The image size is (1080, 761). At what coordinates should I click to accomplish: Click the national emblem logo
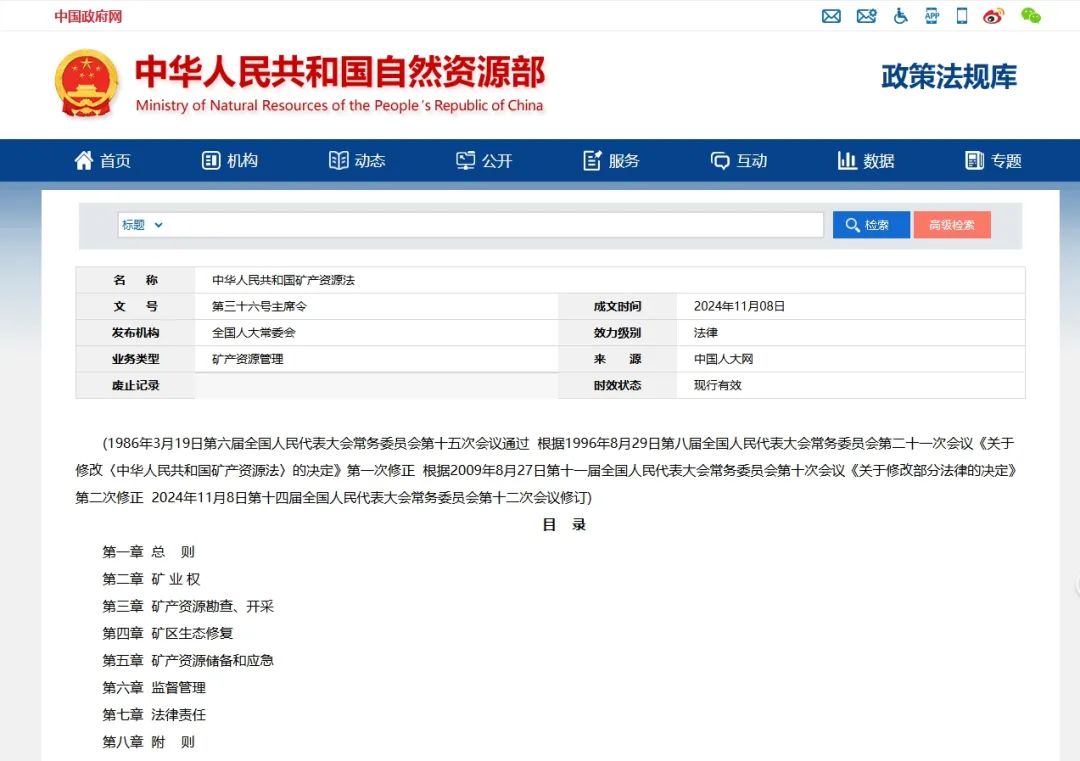coord(86,83)
